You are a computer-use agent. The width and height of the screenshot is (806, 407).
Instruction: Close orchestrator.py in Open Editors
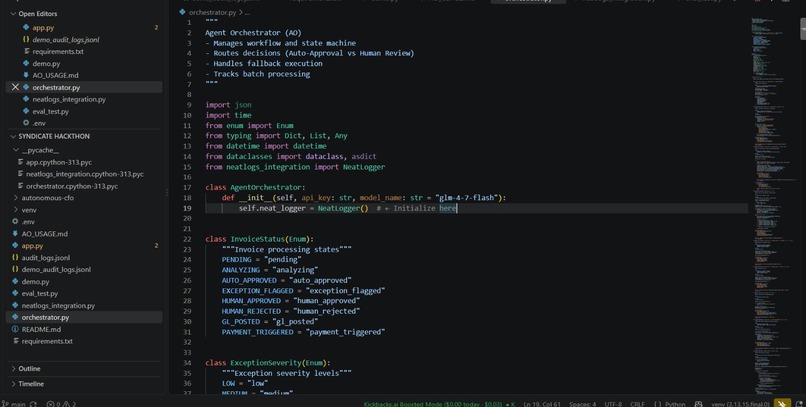tap(15, 87)
